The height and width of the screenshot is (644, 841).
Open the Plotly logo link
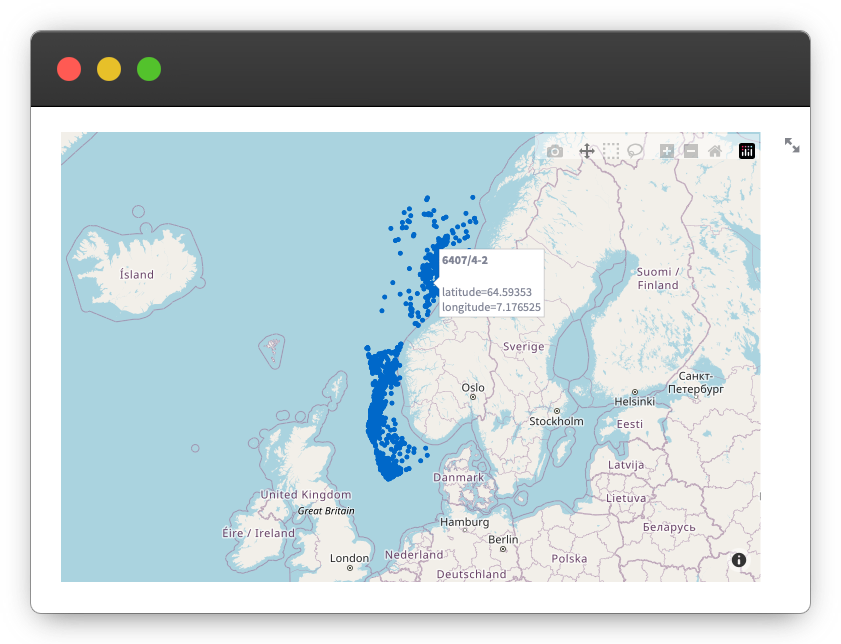coord(747,151)
